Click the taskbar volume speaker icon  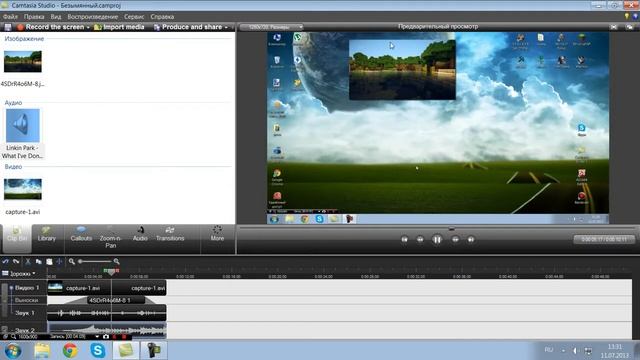(575, 351)
